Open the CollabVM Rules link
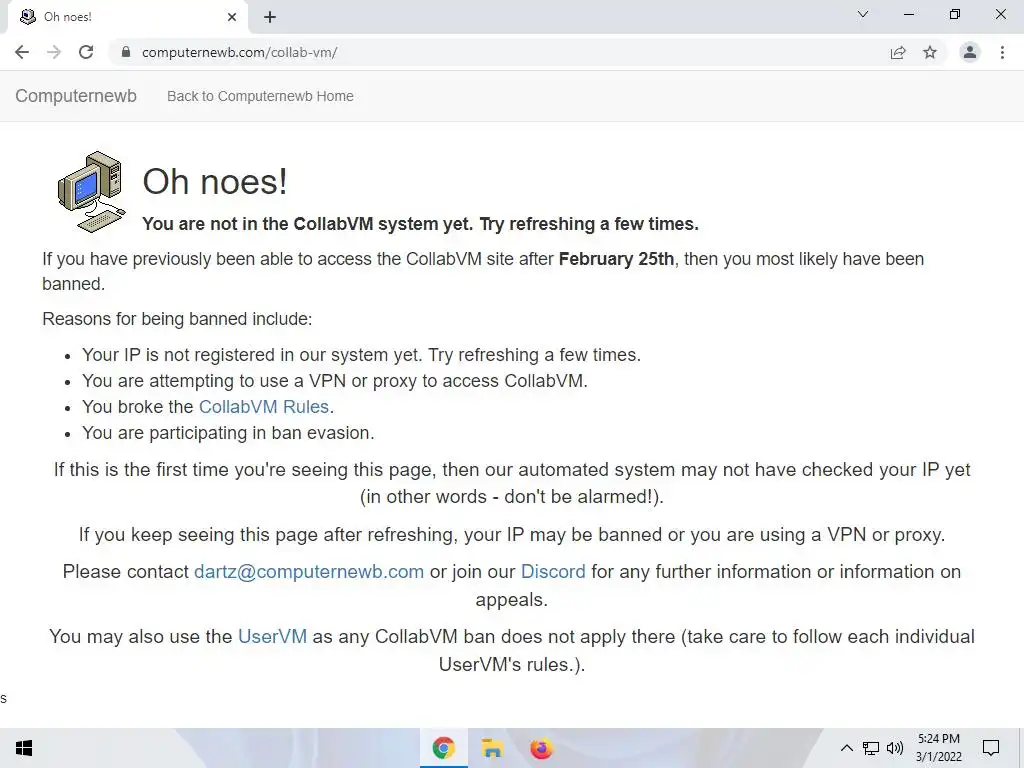 point(264,407)
